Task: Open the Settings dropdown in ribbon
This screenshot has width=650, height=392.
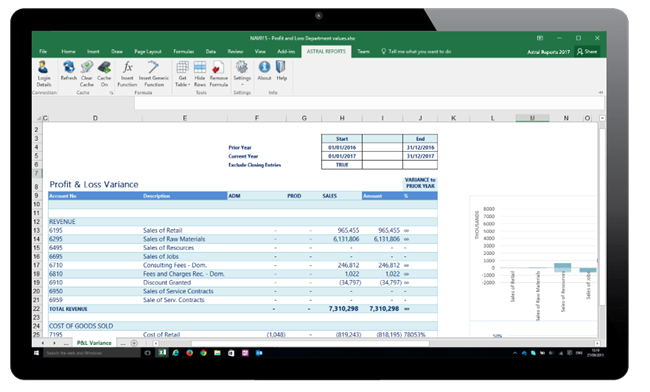Action: point(242,74)
